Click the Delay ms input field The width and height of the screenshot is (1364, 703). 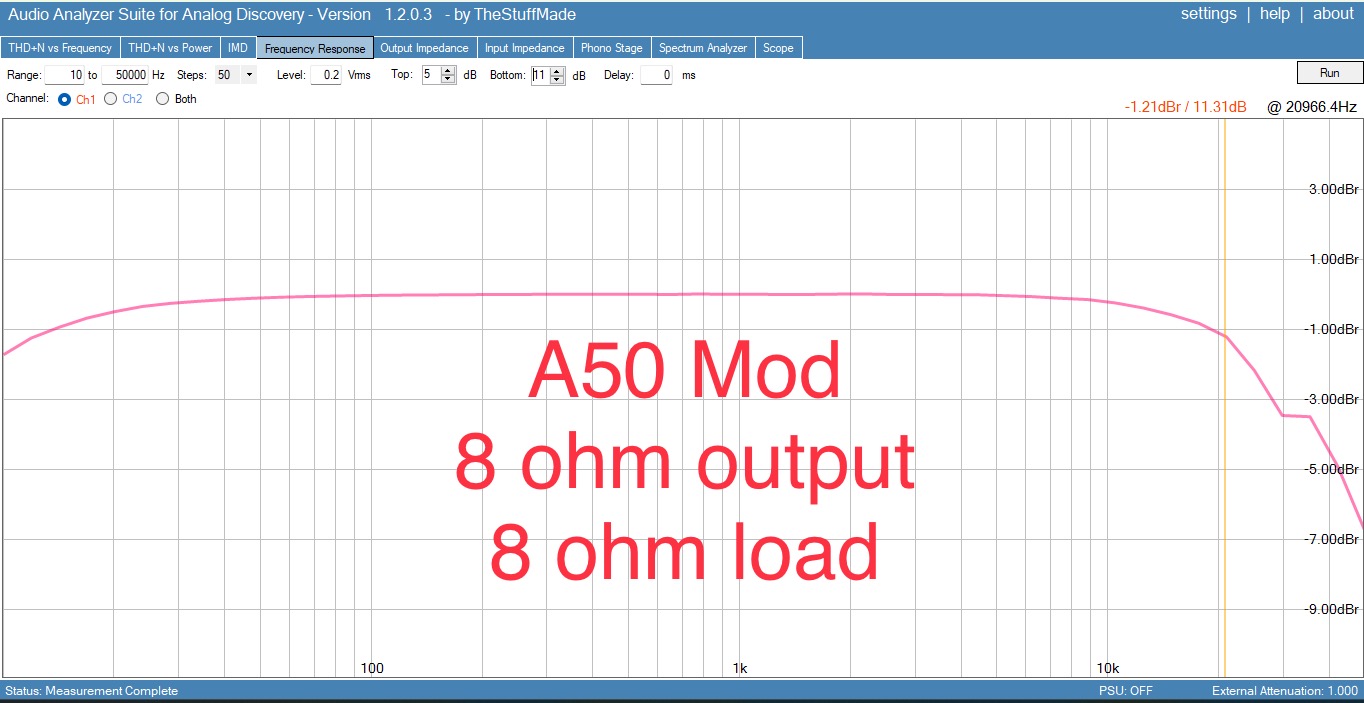click(656, 75)
